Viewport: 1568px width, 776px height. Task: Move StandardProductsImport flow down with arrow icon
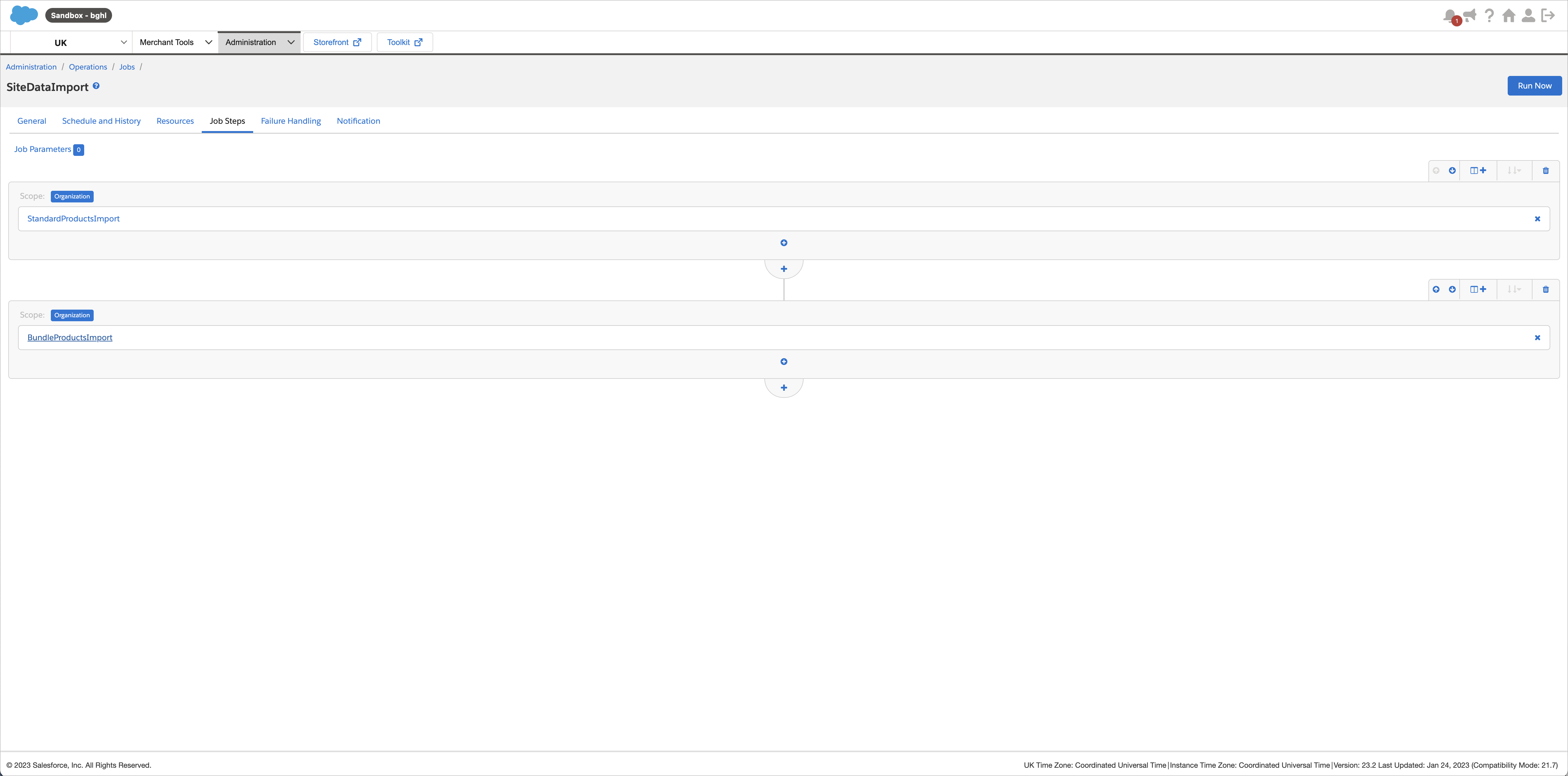[x=1452, y=171]
